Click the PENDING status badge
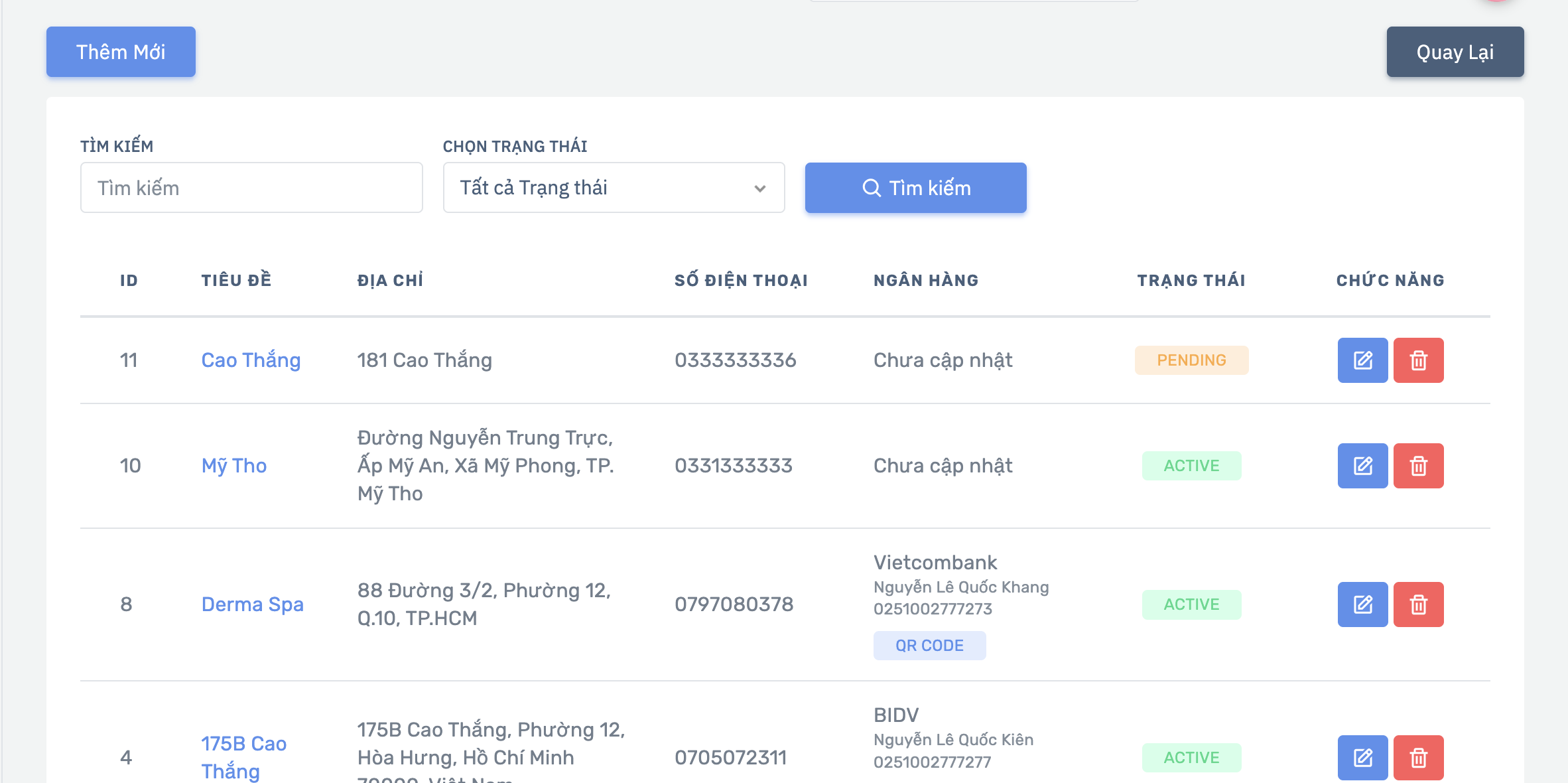The height and width of the screenshot is (783, 1568). point(1191,360)
